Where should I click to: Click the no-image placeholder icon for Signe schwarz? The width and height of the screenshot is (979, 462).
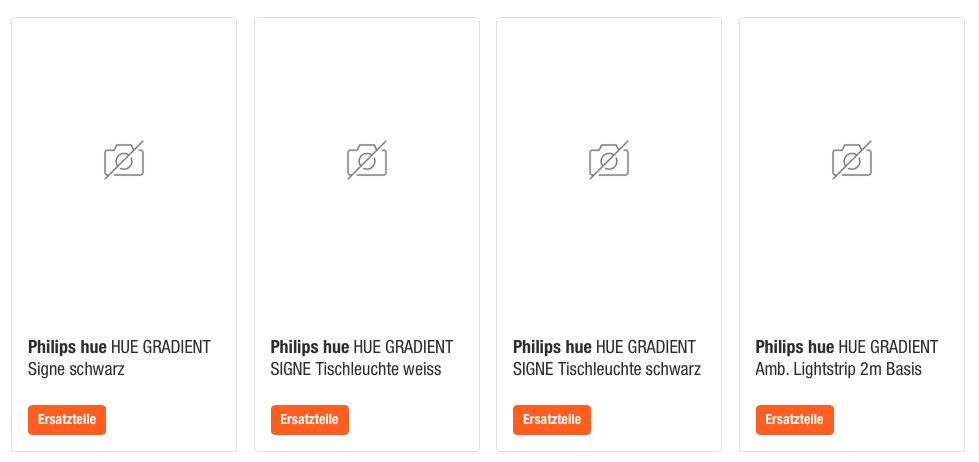tap(124, 160)
